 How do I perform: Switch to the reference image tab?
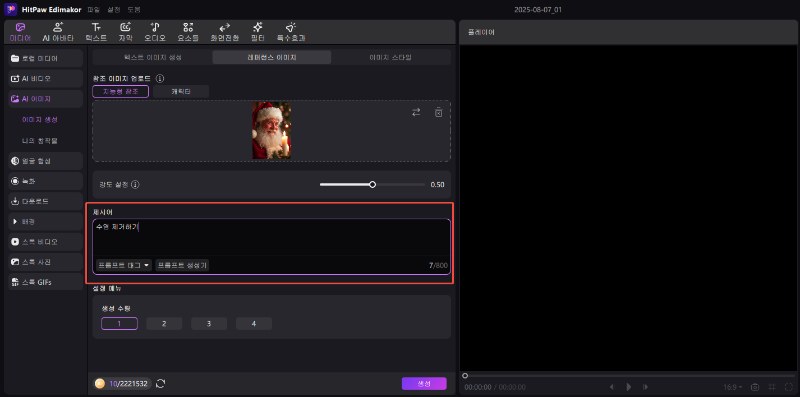tap(271, 57)
